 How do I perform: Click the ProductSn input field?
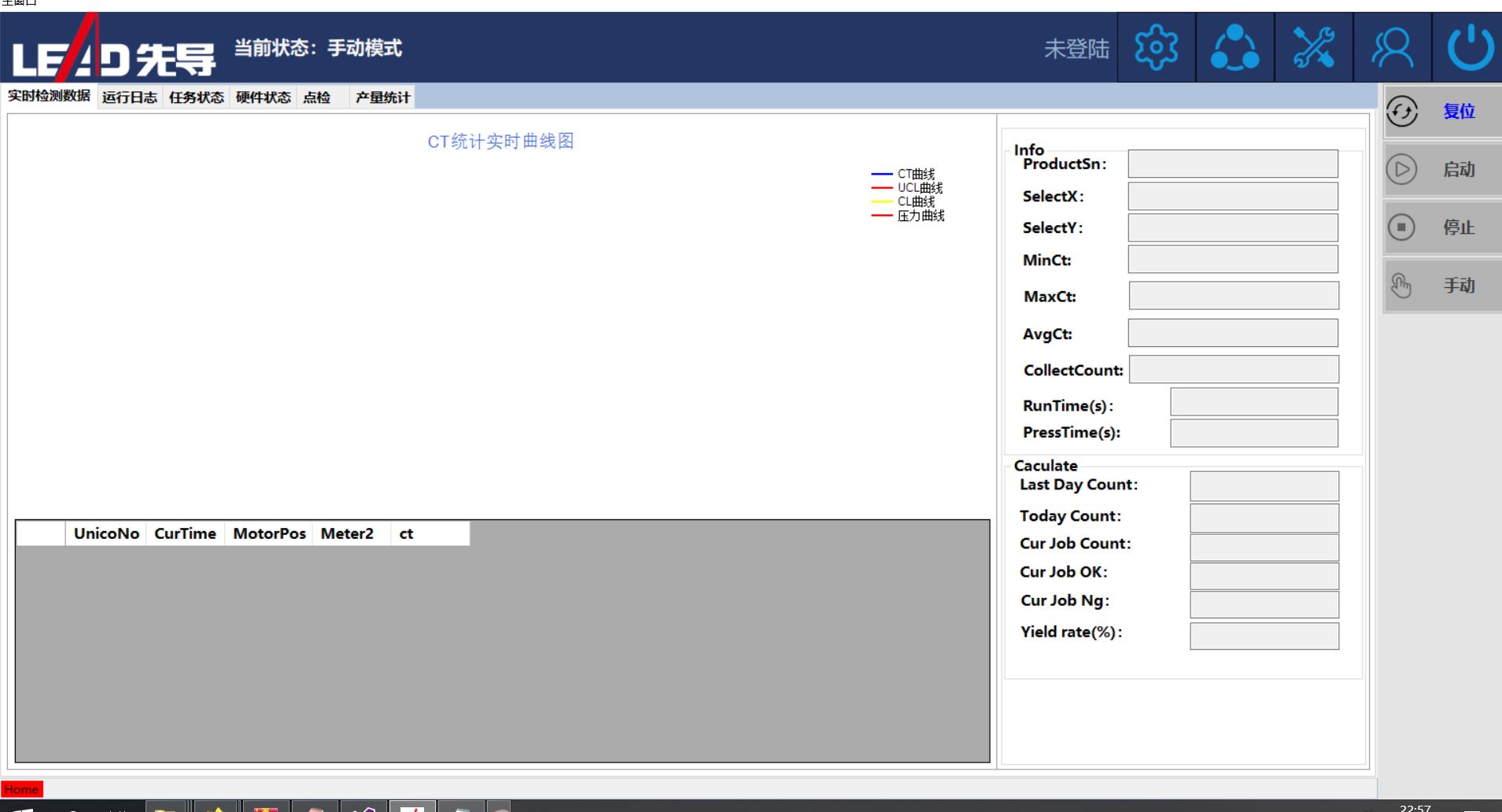pyautogui.click(x=1232, y=164)
